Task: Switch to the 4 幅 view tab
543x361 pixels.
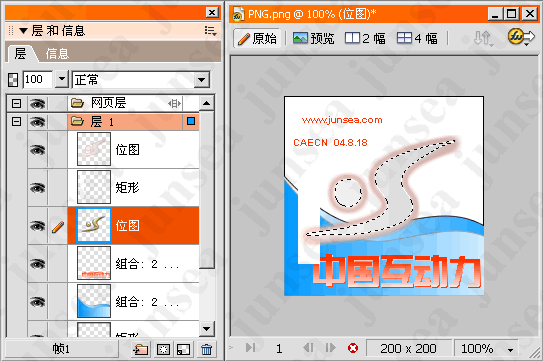Action: (417, 38)
